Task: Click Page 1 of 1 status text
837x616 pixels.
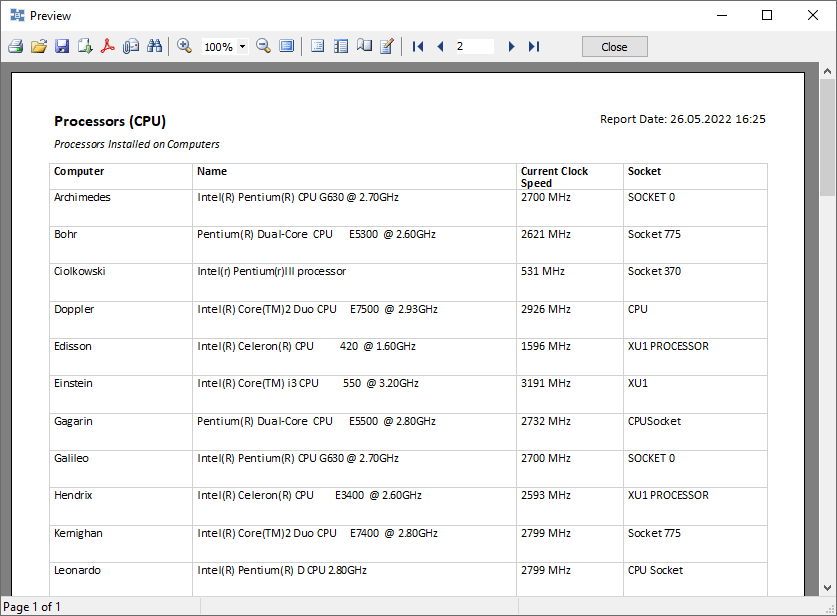Action: [32, 607]
